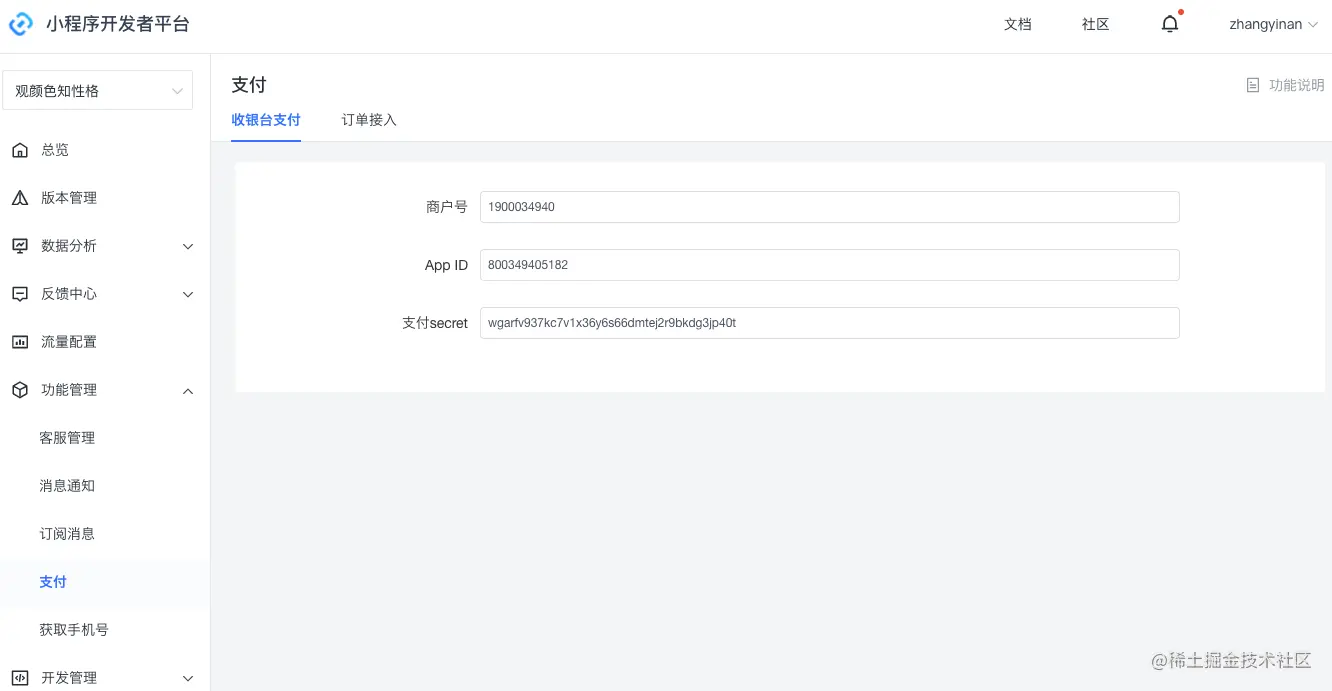
Task: Click the App ID input field
Action: tap(830, 265)
